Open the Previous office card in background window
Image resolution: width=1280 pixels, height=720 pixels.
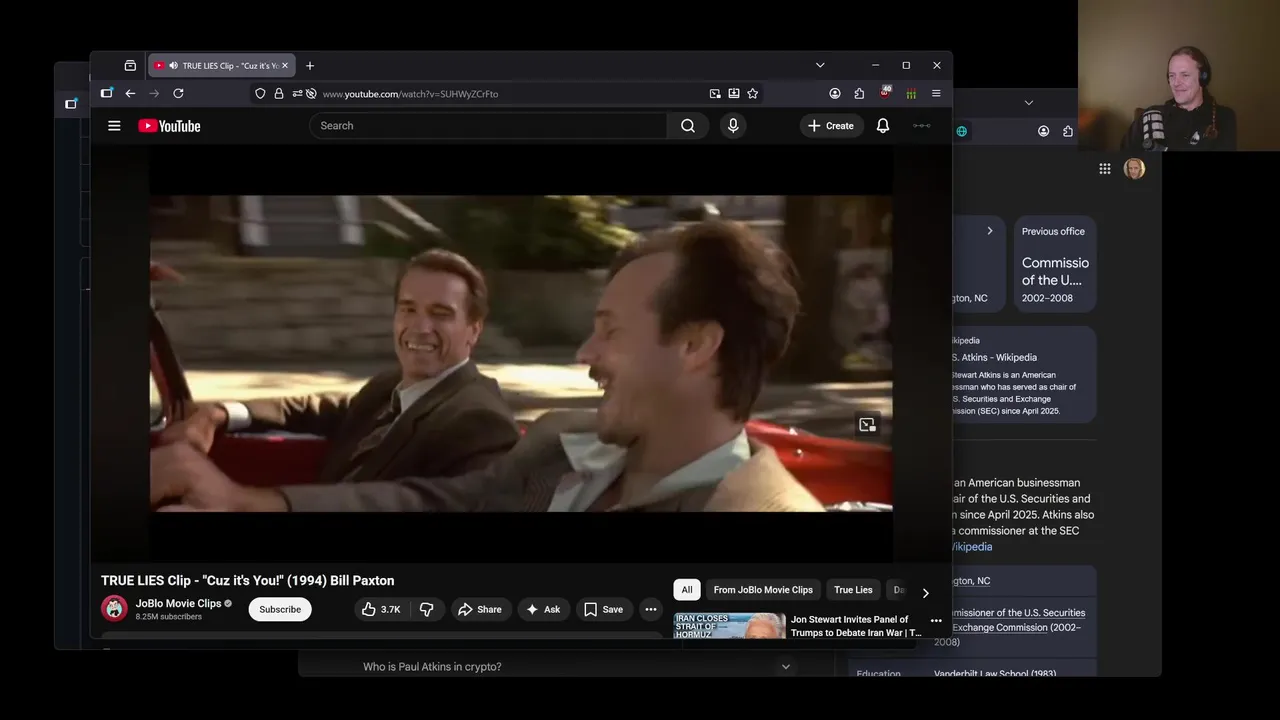pos(1055,263)
